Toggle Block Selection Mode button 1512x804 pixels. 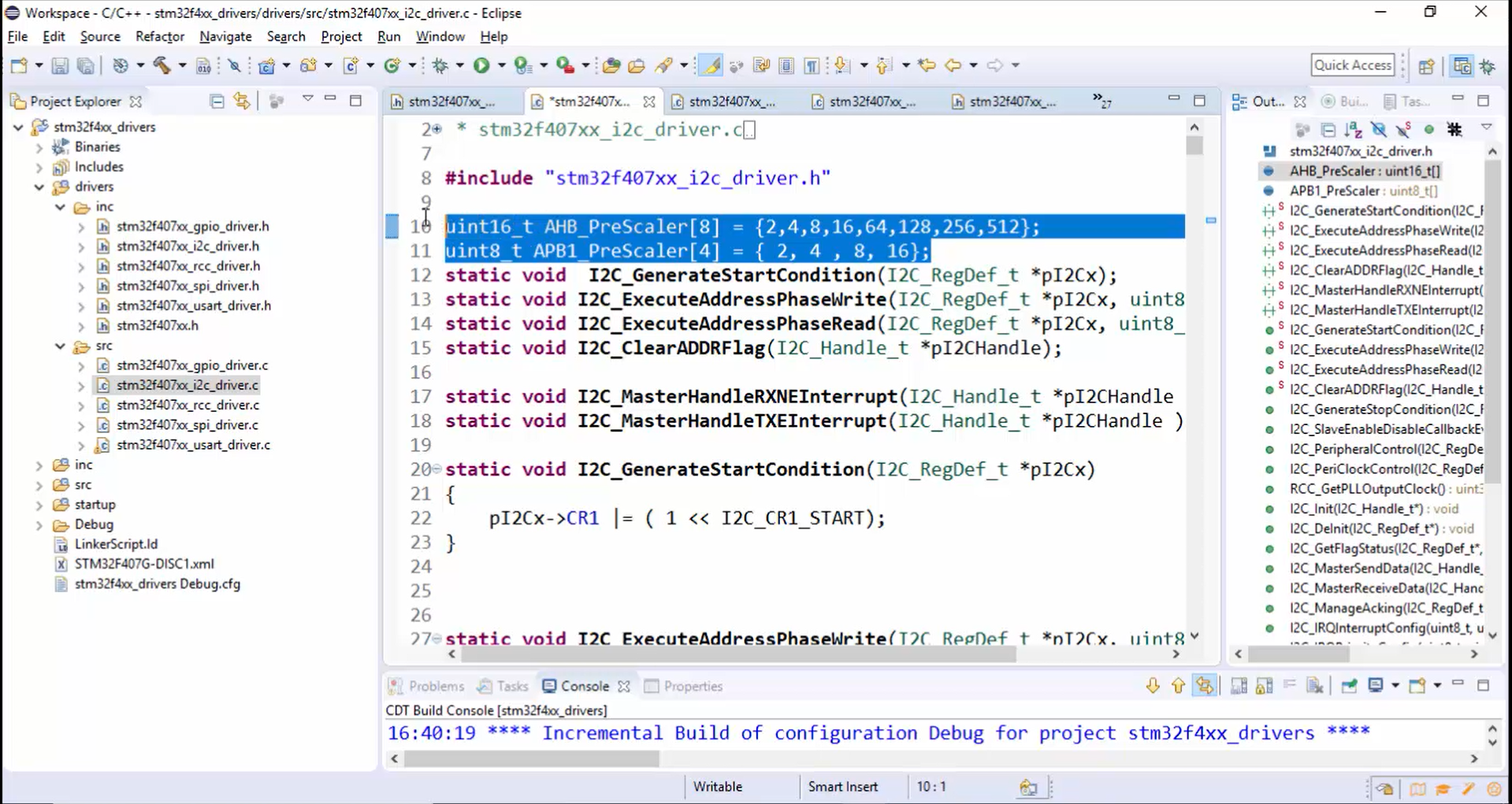pyautogui.click(x=786, y=65)
